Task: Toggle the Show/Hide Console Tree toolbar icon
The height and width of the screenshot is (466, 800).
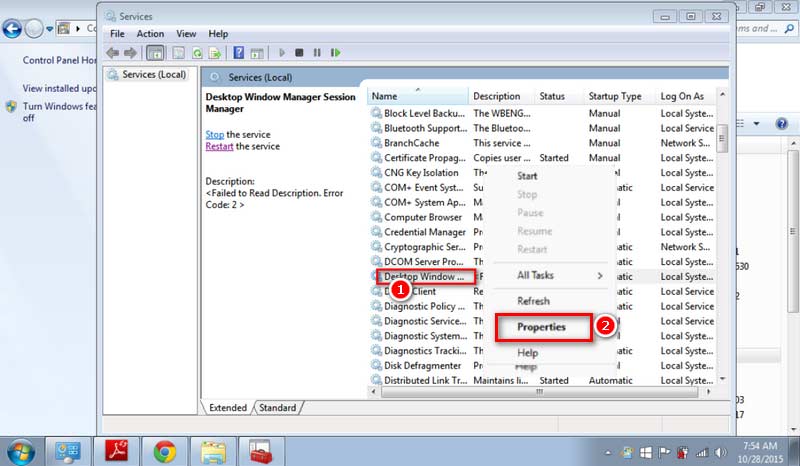Action: tap(155, 53)
